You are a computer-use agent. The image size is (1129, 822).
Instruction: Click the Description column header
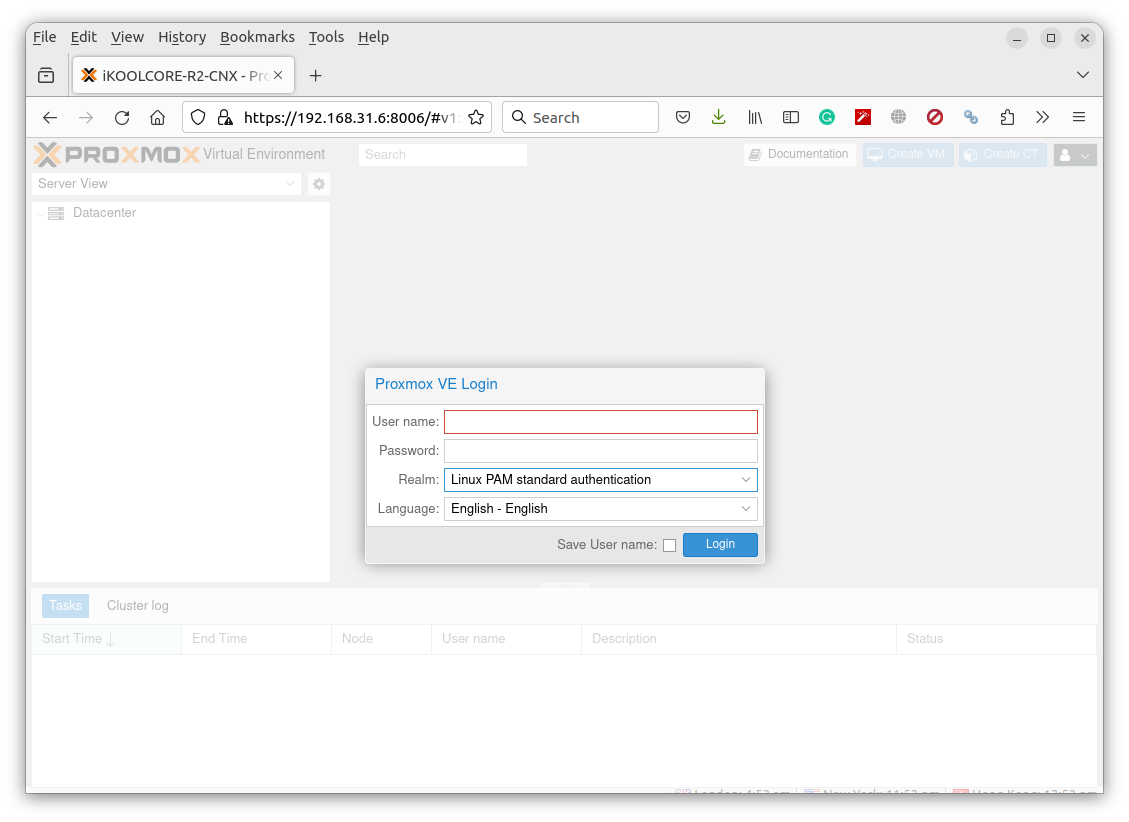739,639
